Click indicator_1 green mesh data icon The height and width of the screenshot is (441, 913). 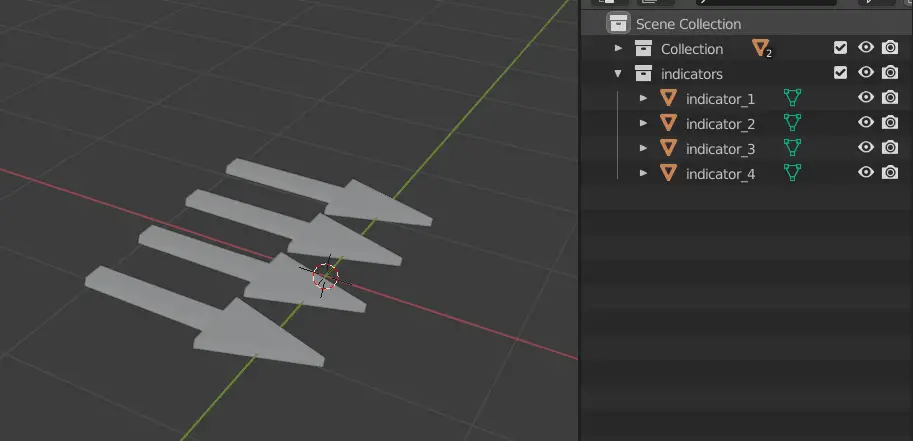tap(792, 98)
